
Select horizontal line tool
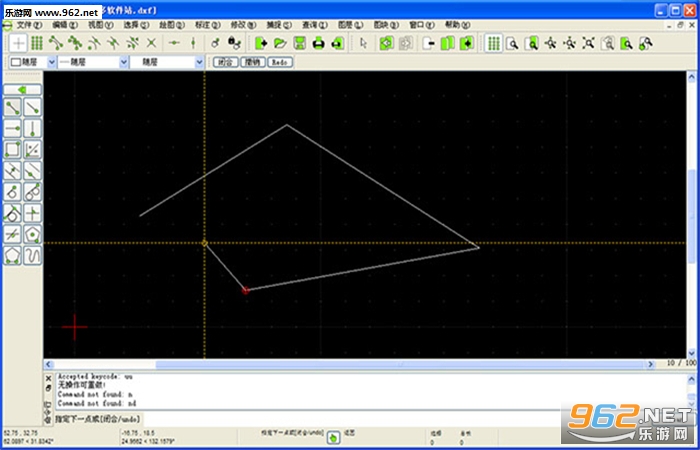13,128
